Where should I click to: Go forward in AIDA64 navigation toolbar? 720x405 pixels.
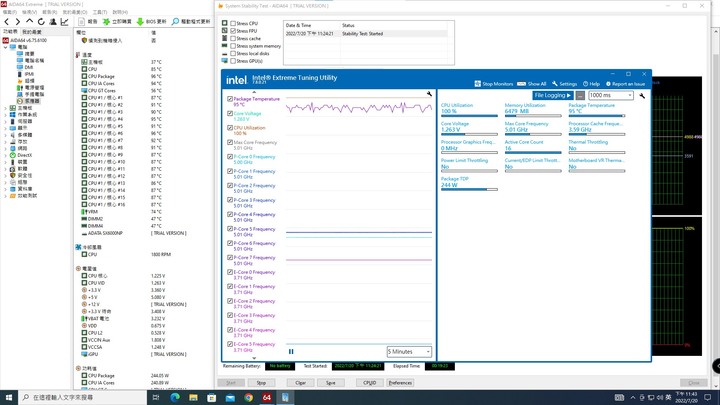(17, 22)
